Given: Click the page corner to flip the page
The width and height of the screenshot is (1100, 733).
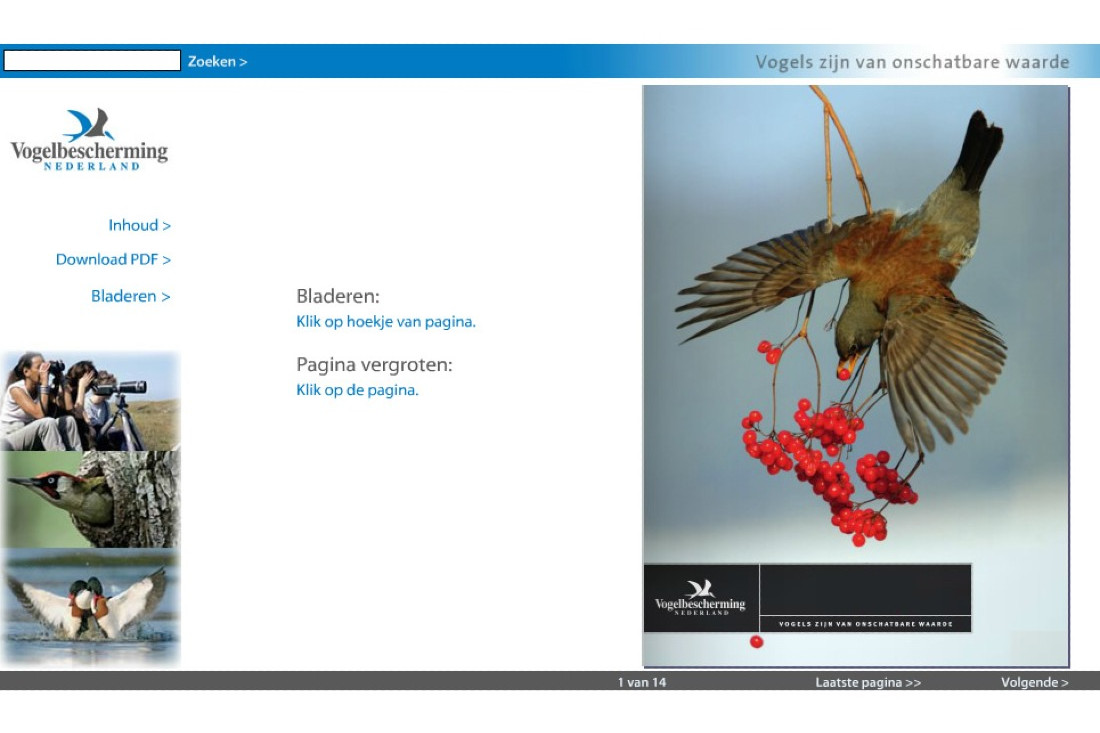Looking at the screenshot, I should pyautogui.click(x=1055, y=655).
